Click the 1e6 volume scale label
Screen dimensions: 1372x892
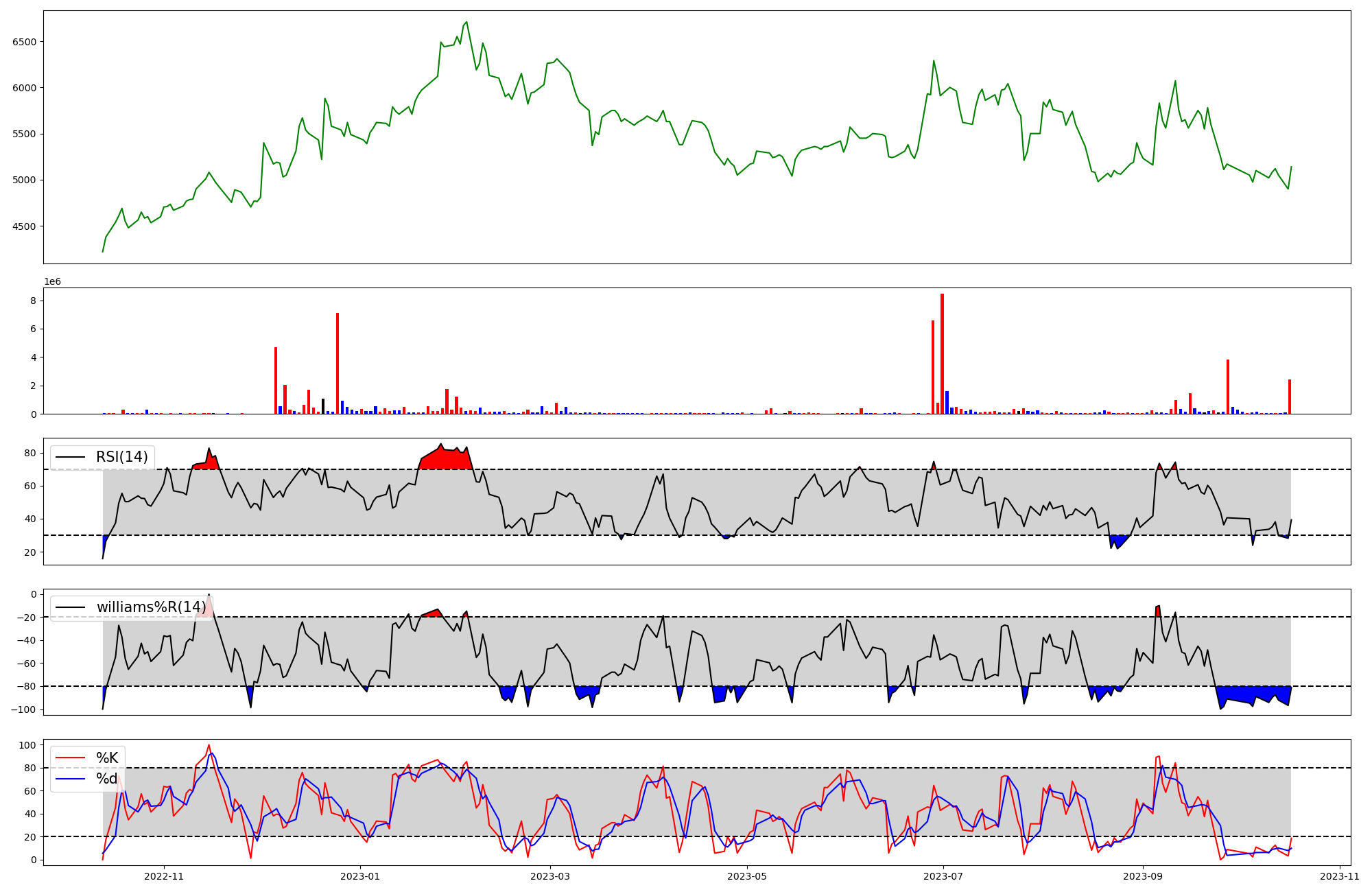tap(52, 282)
